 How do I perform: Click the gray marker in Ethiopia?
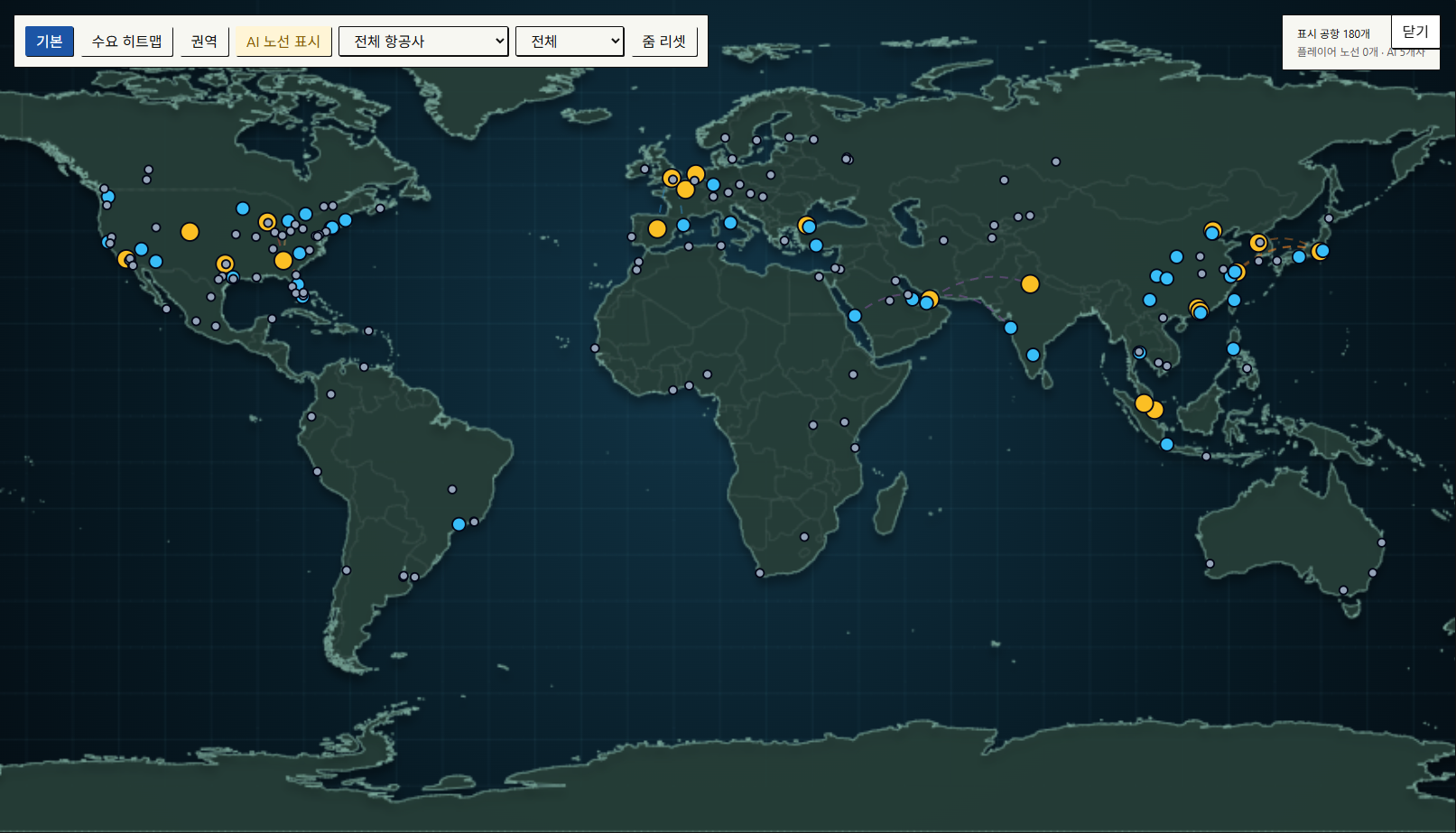(x=853, y=375)
